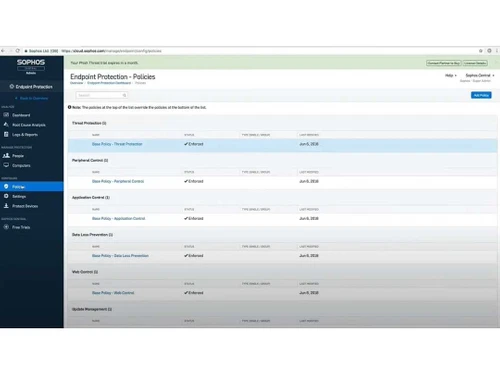Image resolution: width=500 pixels, height=375 pixels.
Task: Click the date in Peripheral Control row
Action: (309, 181)
